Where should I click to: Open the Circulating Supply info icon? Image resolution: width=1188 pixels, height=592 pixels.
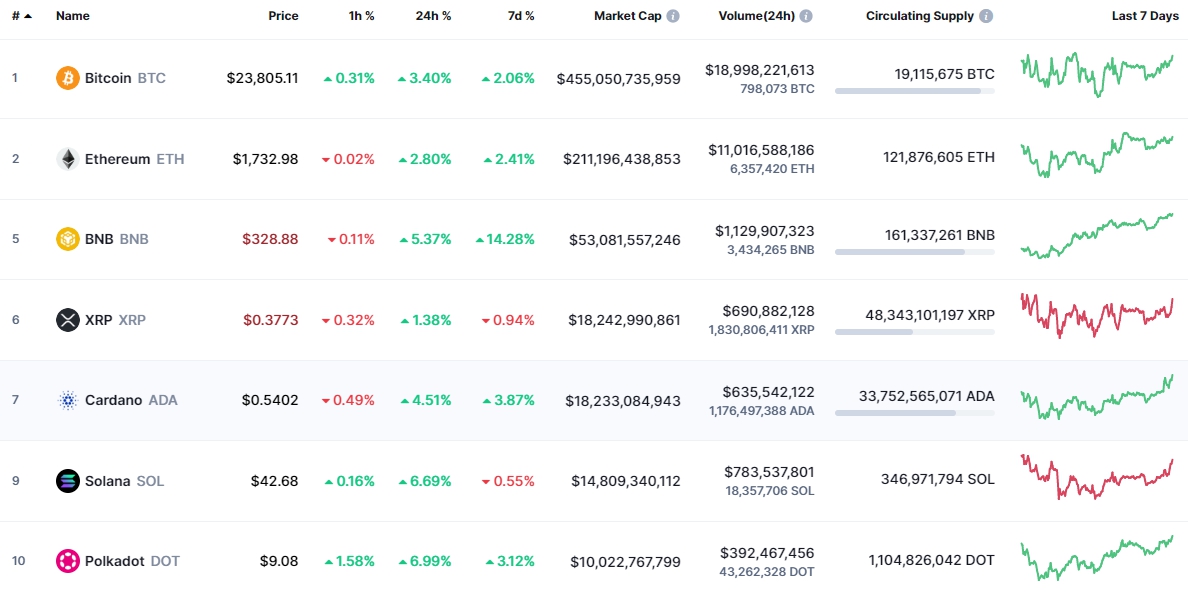[986, 16]
